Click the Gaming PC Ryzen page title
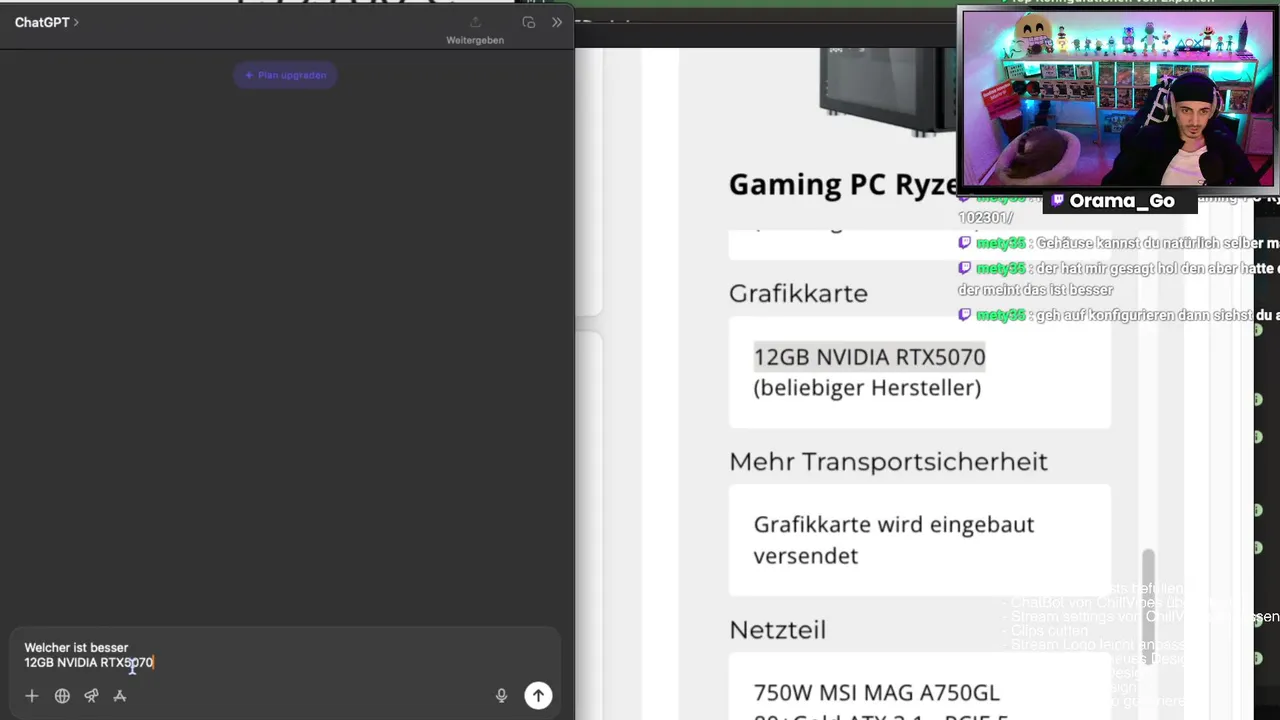The image size is (1280, 720). pos(843,184)
